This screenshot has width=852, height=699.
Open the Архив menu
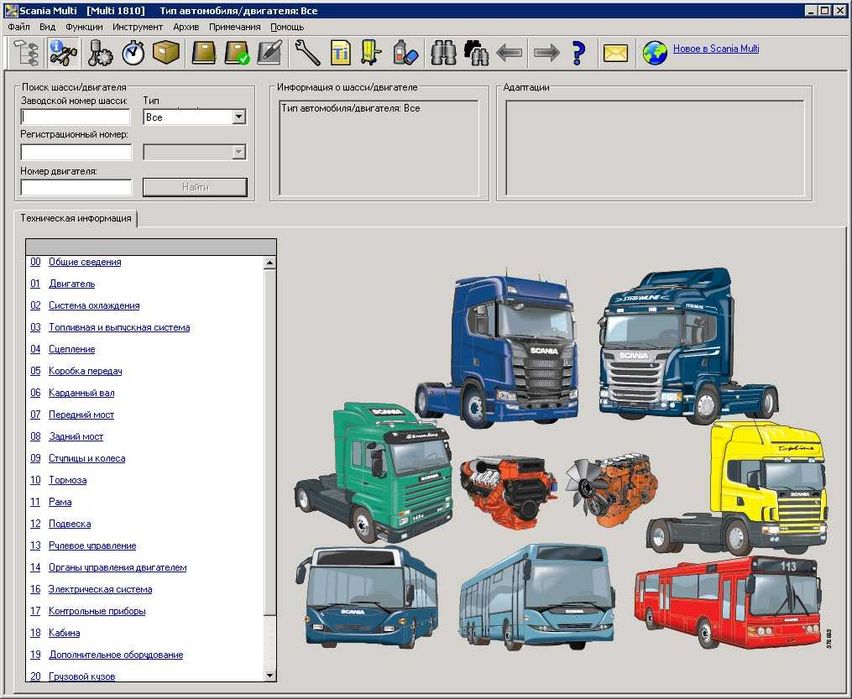186,27
